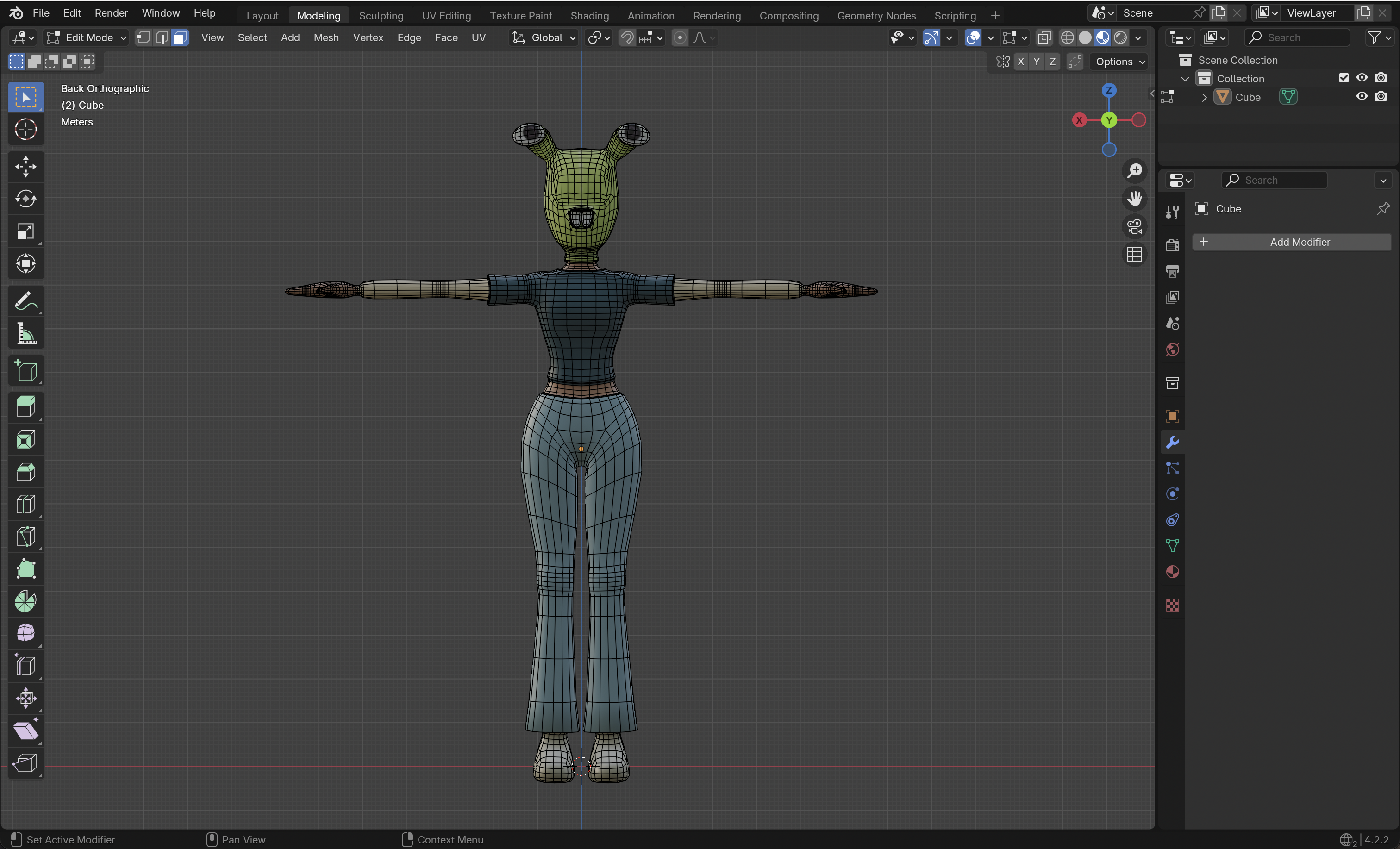The height and width of the screenshot is (849, 1400).
Task: Open the Material properties tab
Action: (x=1172, y=572)
